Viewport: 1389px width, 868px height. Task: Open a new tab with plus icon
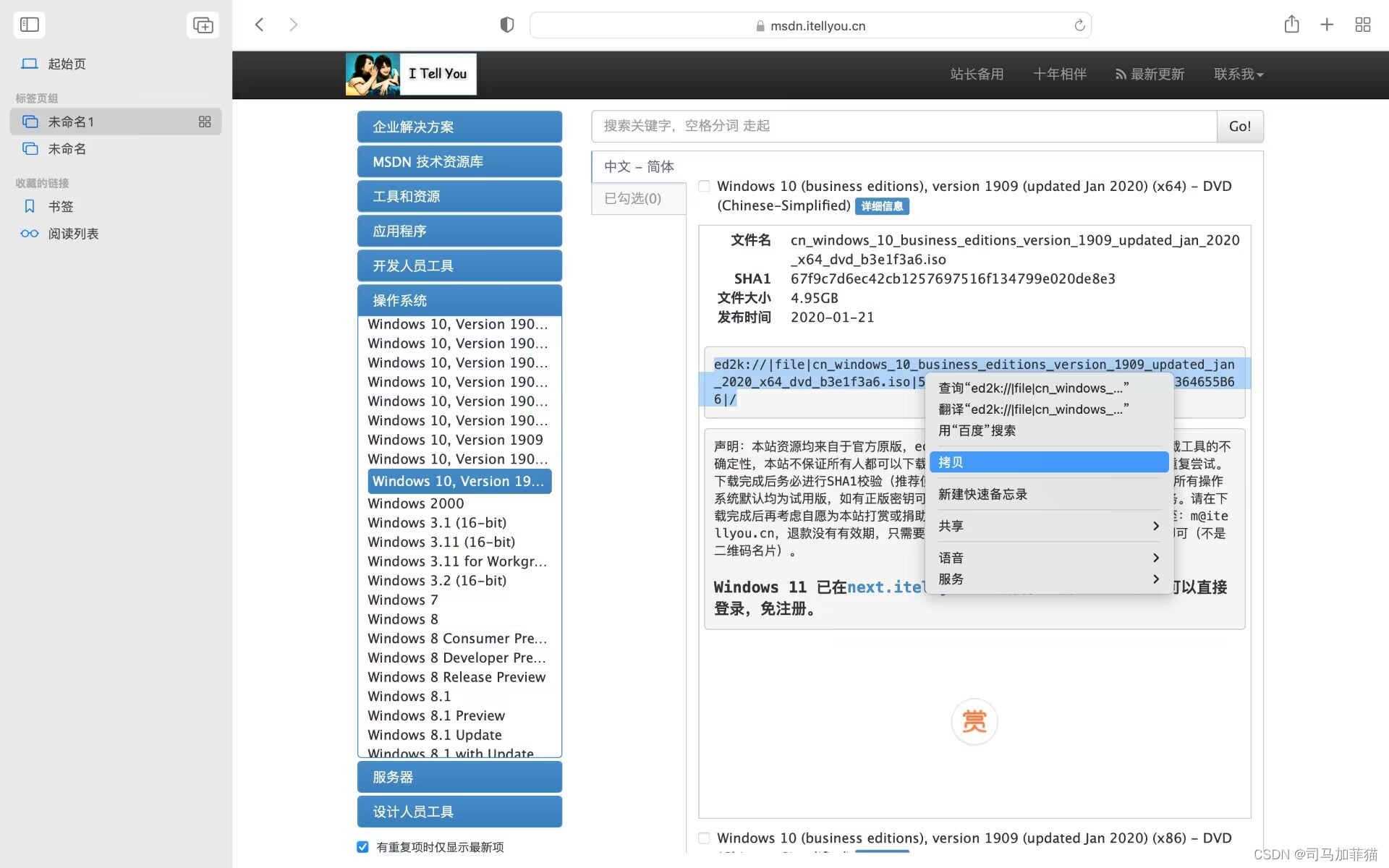1327,25
